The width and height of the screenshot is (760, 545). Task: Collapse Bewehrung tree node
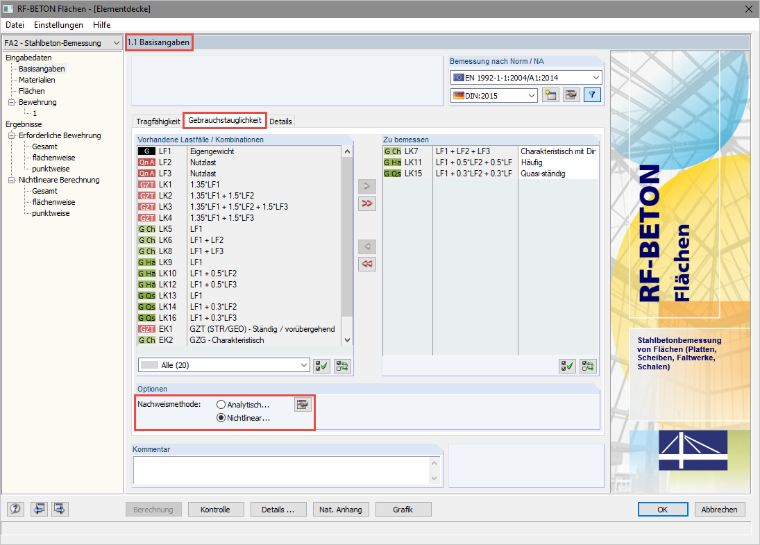click(x=11, y=102)
